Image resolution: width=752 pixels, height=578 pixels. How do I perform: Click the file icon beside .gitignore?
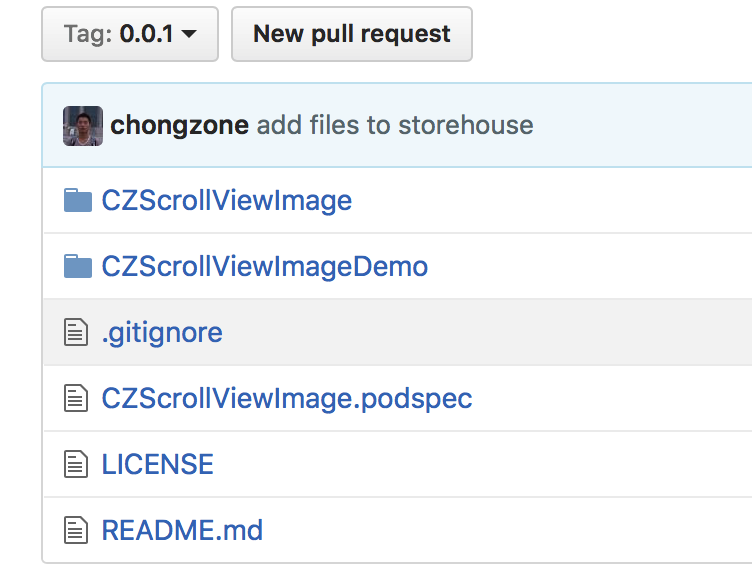[x=77, y=333]
